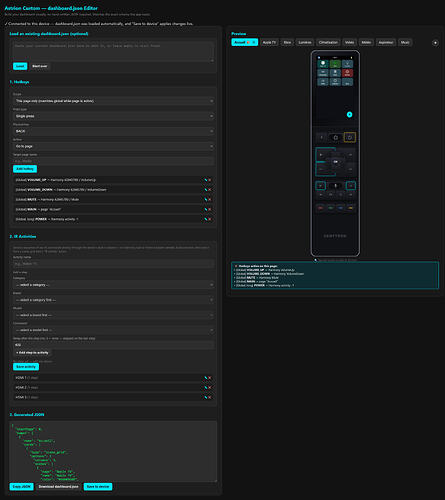Click the yellow color key on remote preview
This screenshot has height=500, width=445.
coord(350,208)
